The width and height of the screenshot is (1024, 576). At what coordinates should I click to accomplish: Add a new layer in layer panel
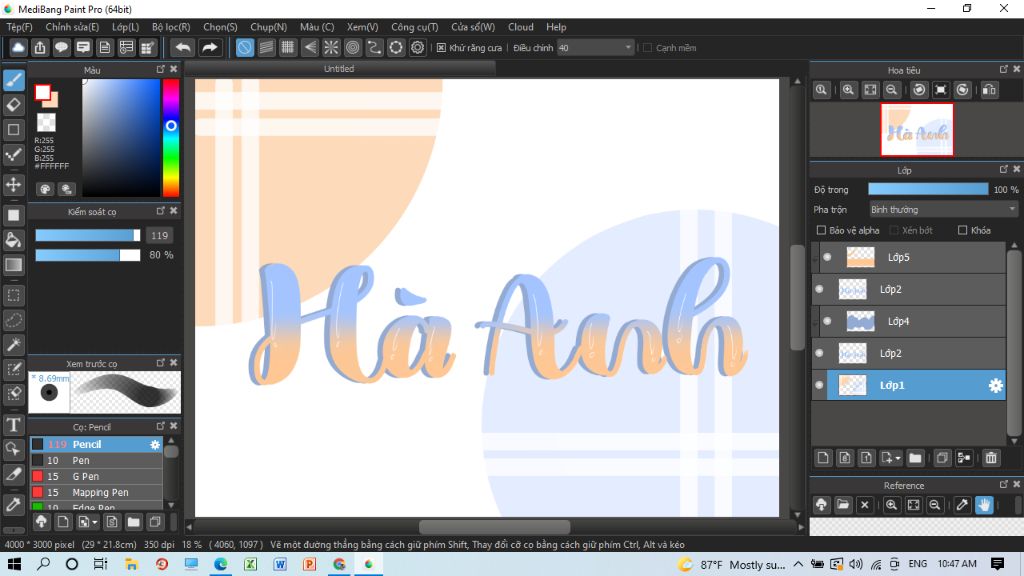(x=823, y=458)
